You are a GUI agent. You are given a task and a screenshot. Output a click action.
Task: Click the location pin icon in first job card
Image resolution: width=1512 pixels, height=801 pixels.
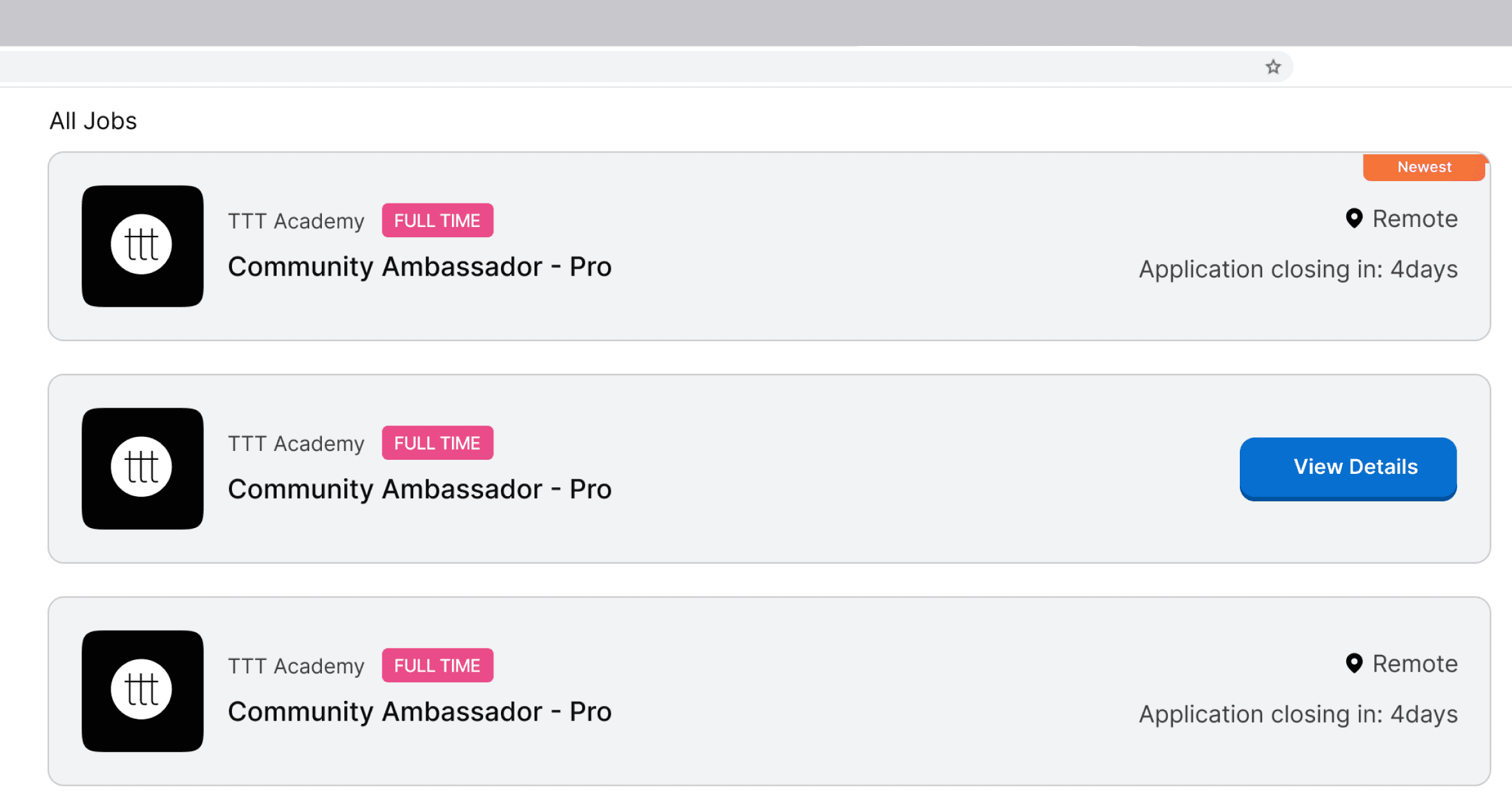click(1354, 219)
